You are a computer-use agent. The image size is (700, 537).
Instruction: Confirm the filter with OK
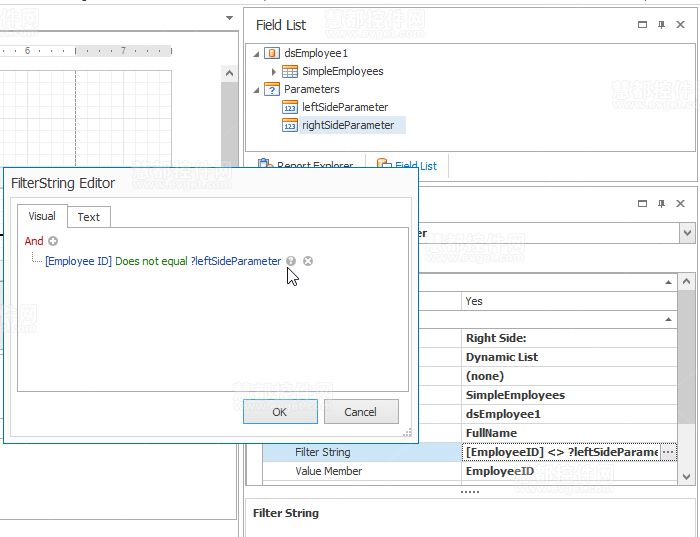coord(280,412)
